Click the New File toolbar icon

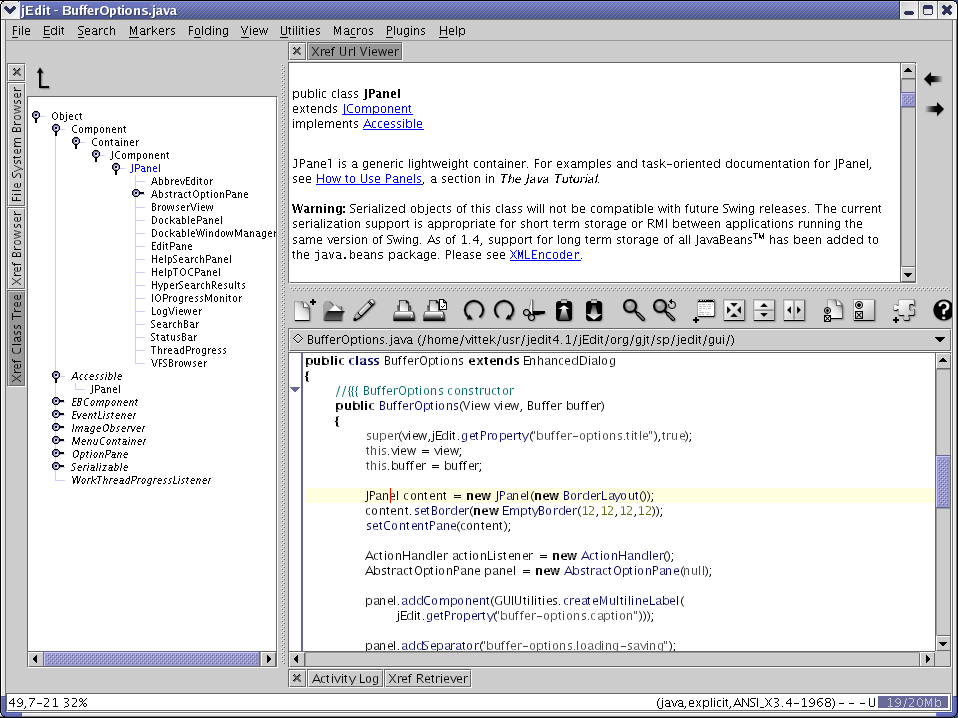304,310
